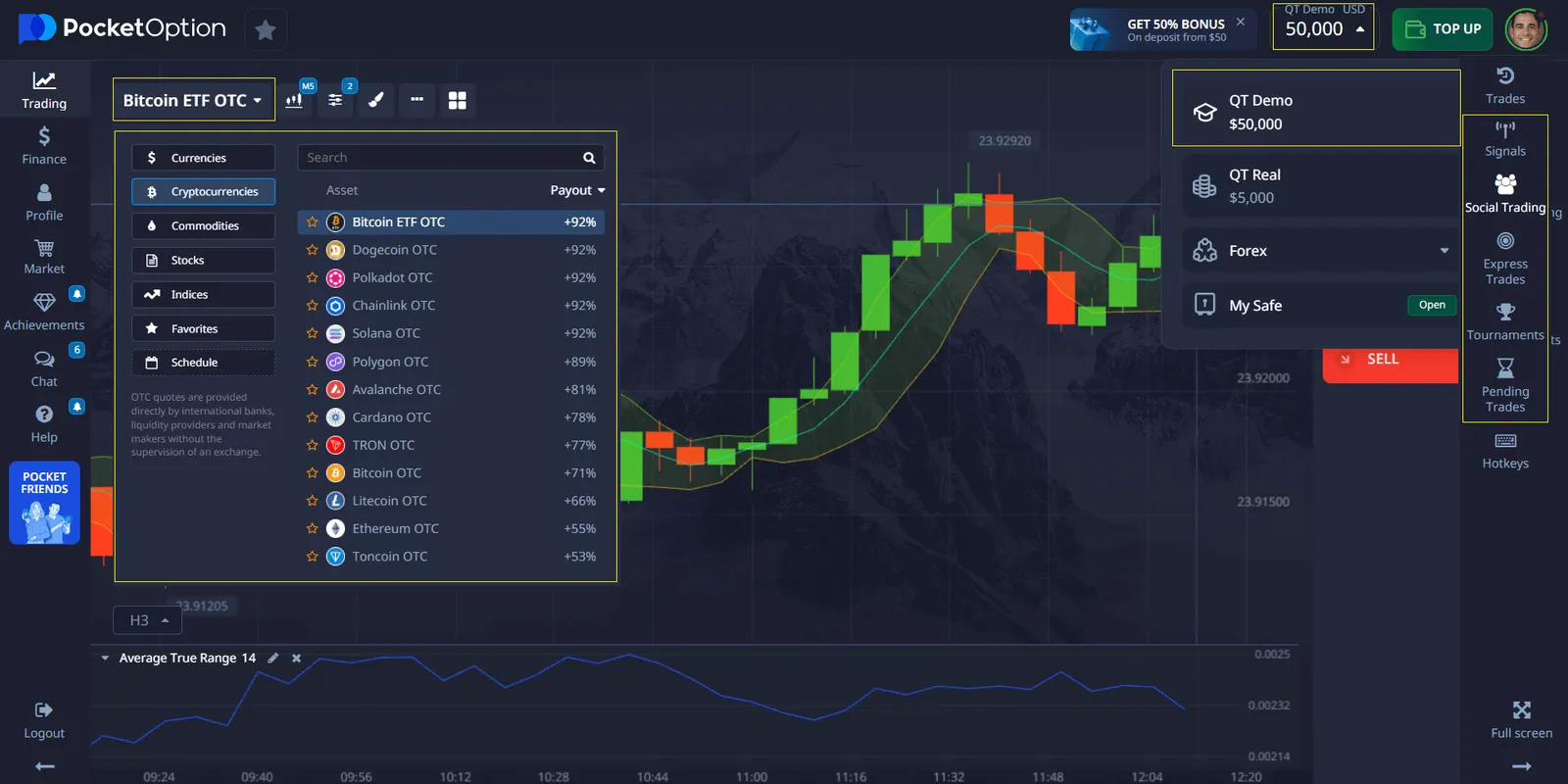Remove the Average True Range indicator

(x=296, y=658)
